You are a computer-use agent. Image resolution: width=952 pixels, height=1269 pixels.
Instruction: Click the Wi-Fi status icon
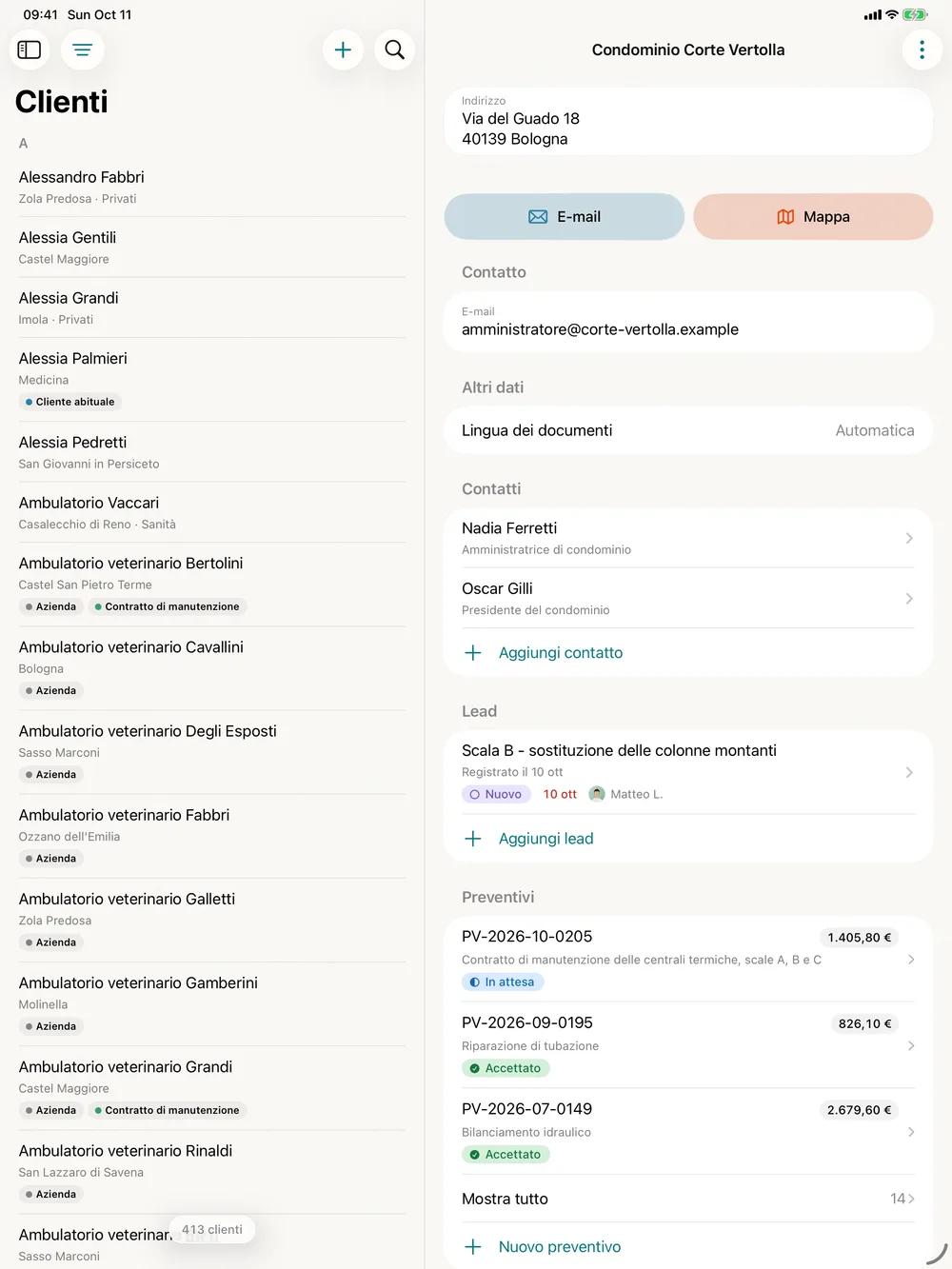[x=892, y=15]
